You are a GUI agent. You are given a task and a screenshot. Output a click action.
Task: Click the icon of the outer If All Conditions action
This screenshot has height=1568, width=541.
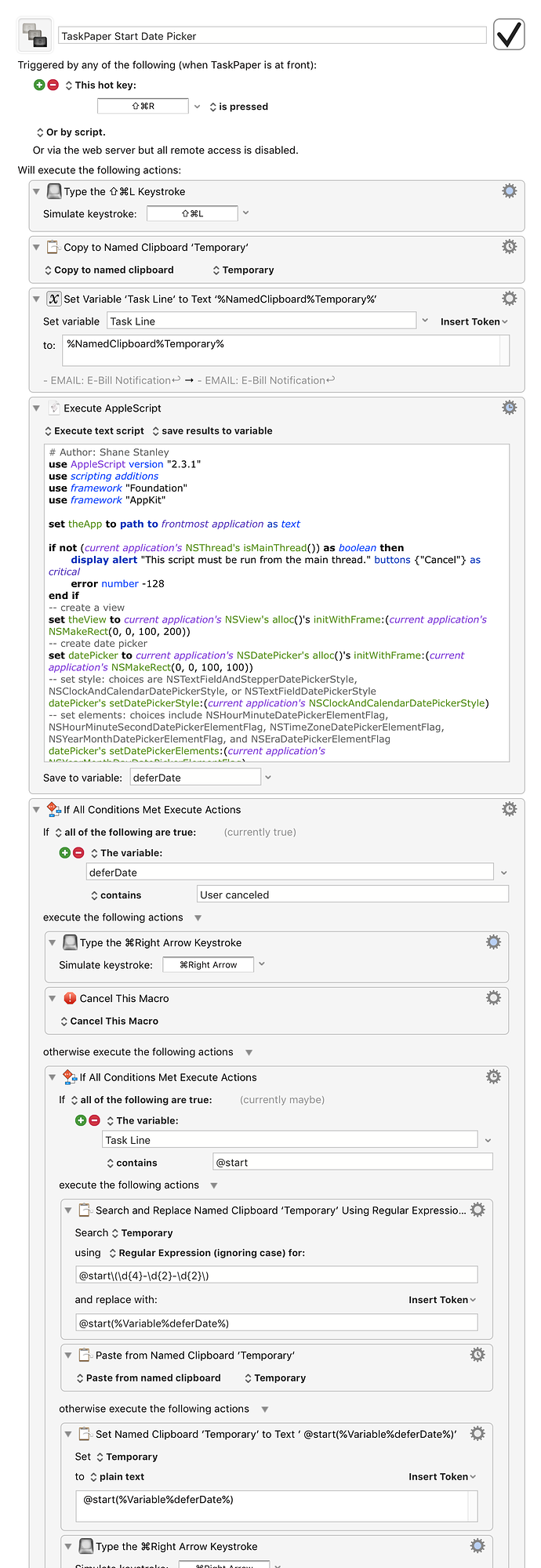click(x=53, y=809)
